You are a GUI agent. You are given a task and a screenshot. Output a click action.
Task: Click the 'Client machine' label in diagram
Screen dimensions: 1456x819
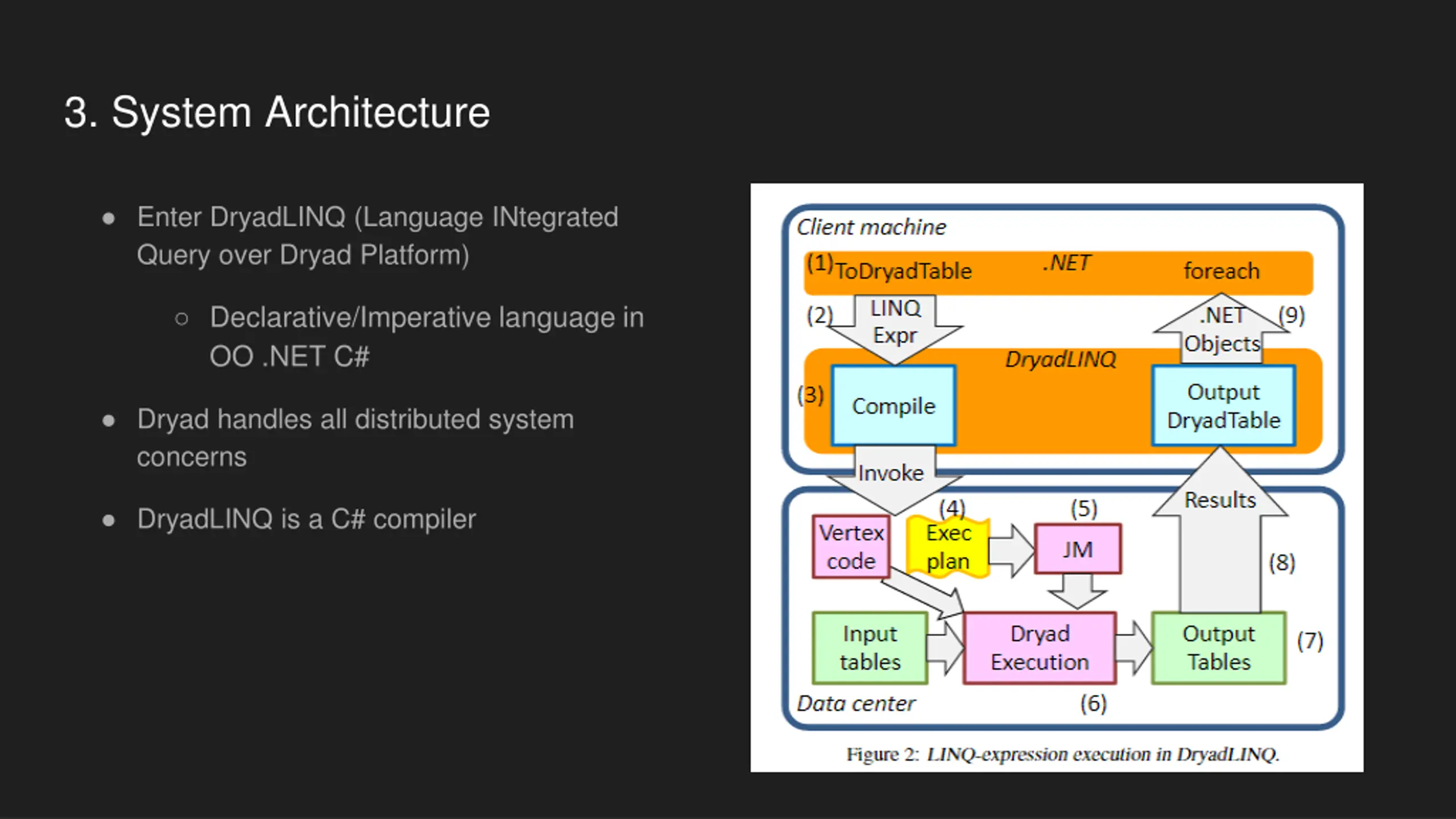point(871,227)
